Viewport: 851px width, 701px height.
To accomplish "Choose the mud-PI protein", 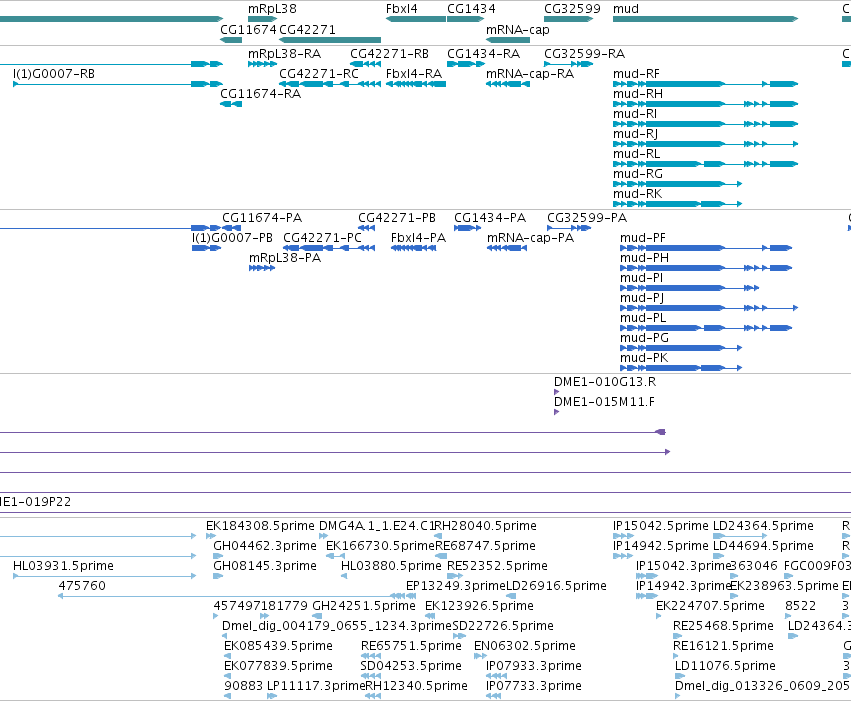I will pyautogui.click(x=689, y=288).
